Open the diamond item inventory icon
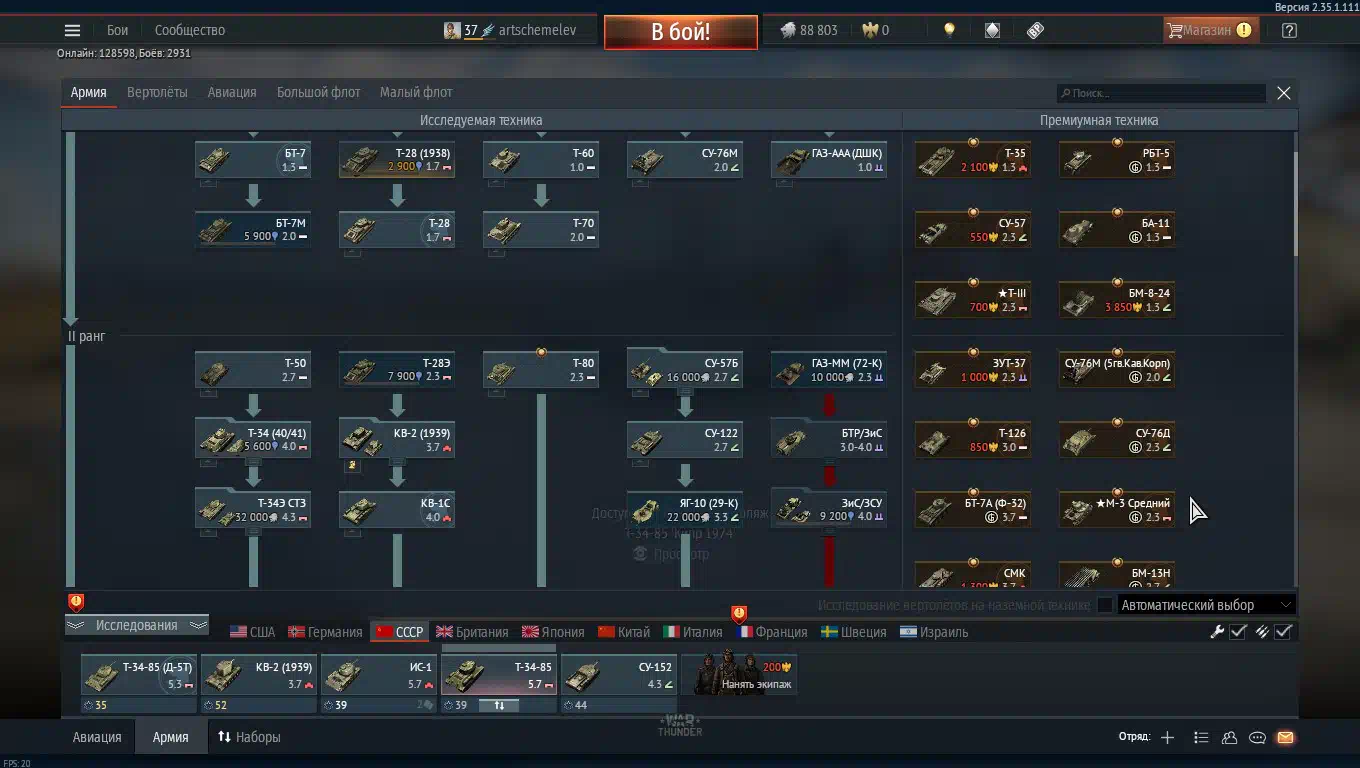The image size is (1360, 768). tap(992, 30)
